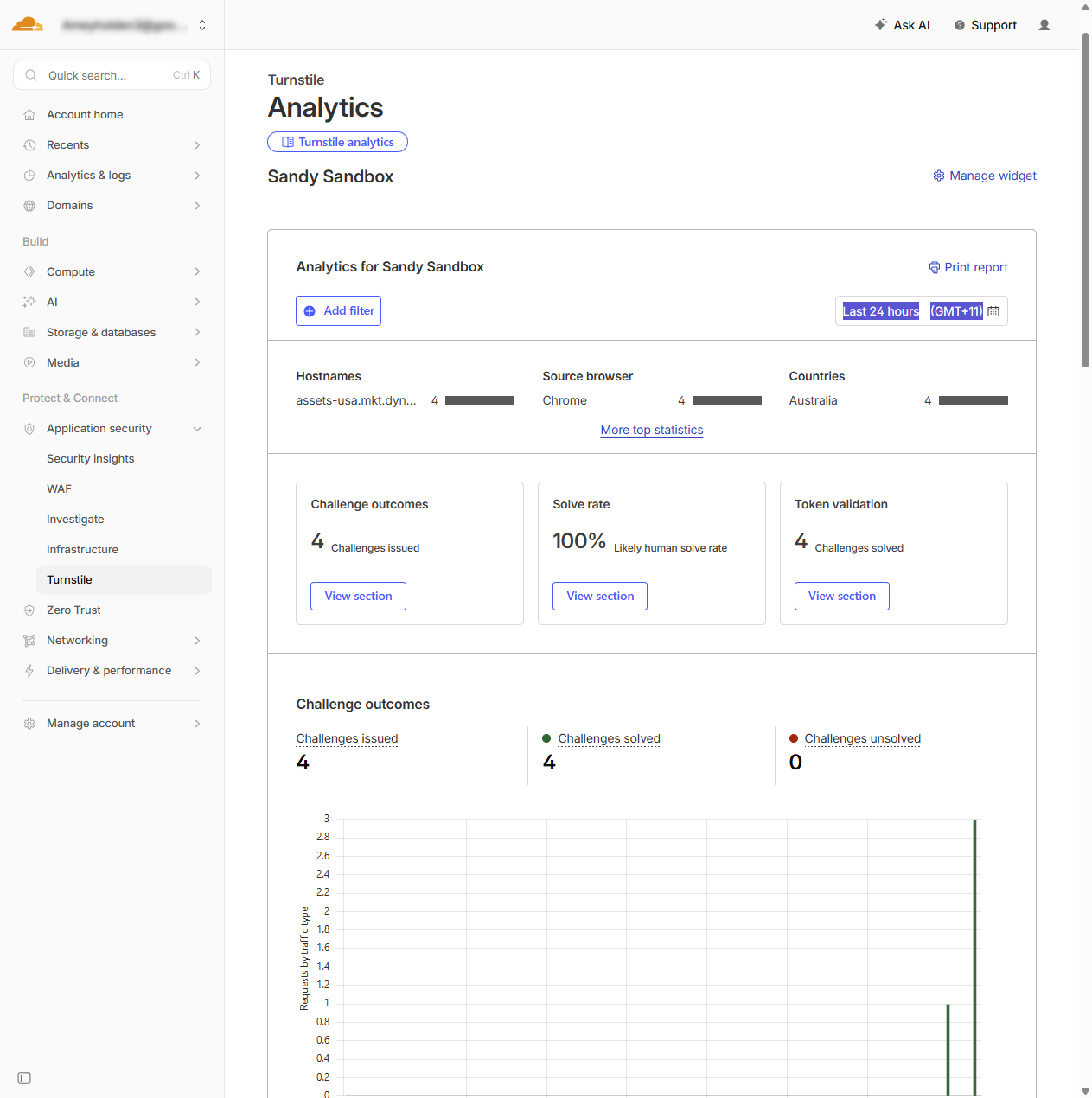1092x1098 pixels.
Task: View section for Token validation
Action: 842,596
